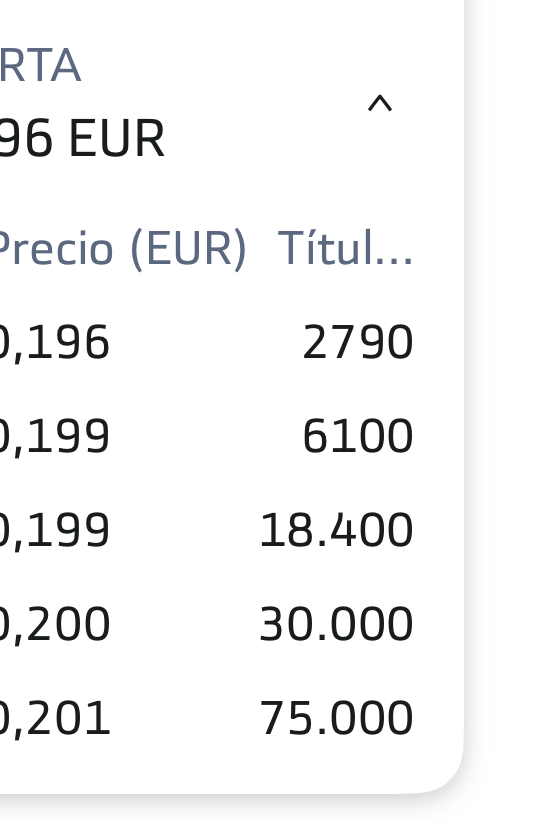Select the 0,200 price row

coord(55,625)
